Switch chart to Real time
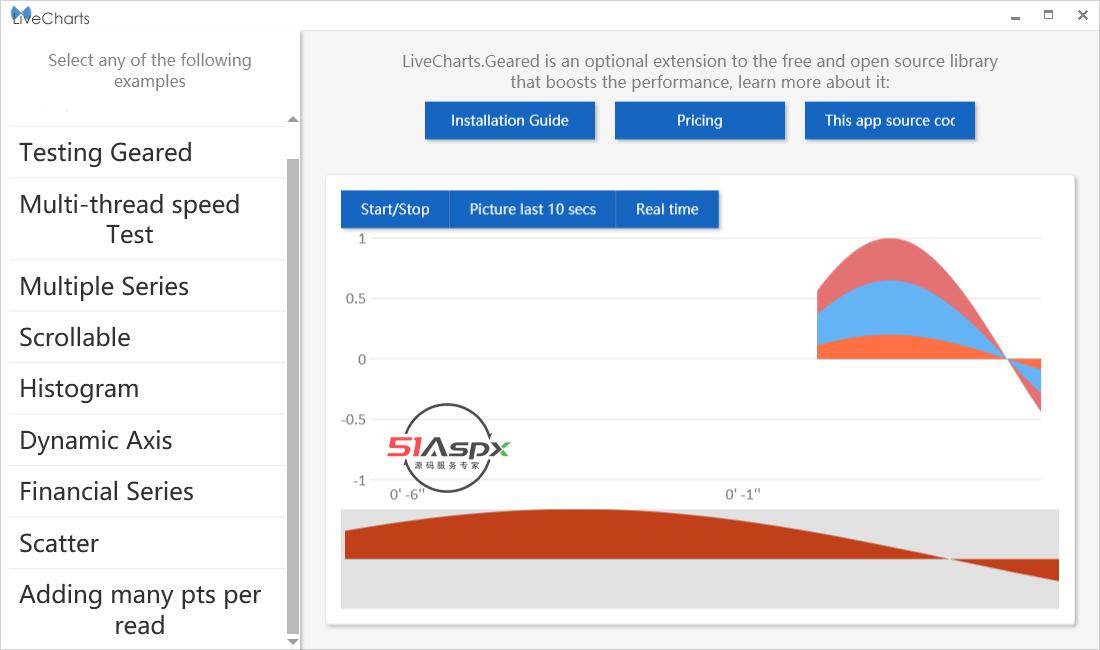 [667, 209]
